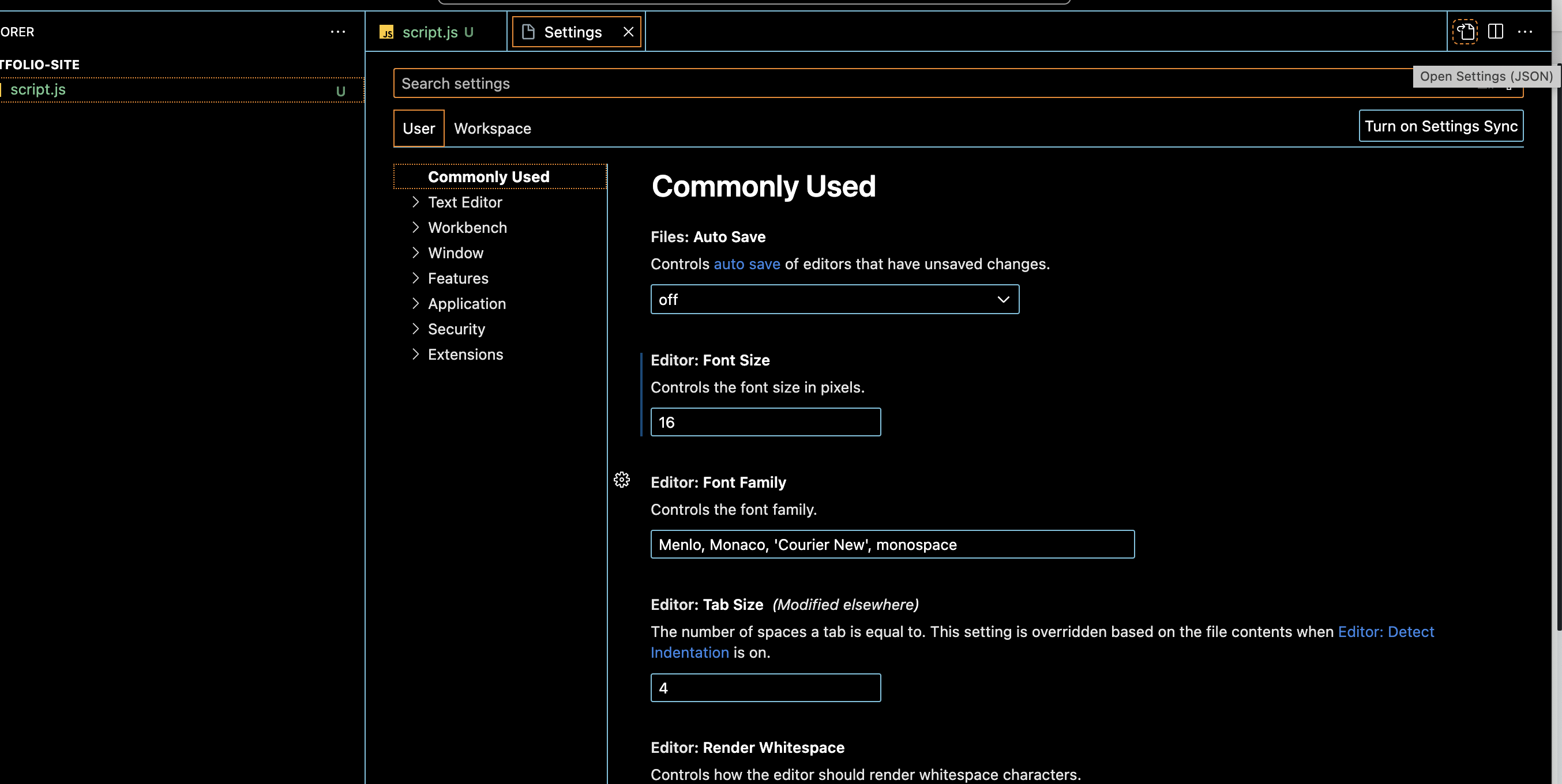Open script.js in the Explorer tree
Viewport: 1562px width, 784px height.
point(38,90)
